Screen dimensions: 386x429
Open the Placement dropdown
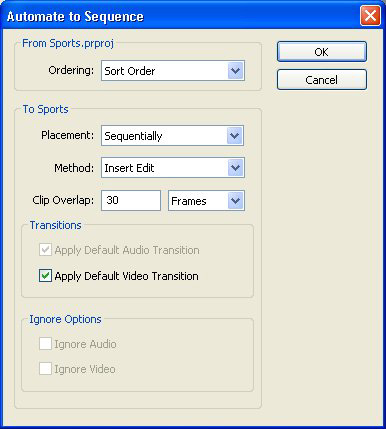(x=172, y=136)
